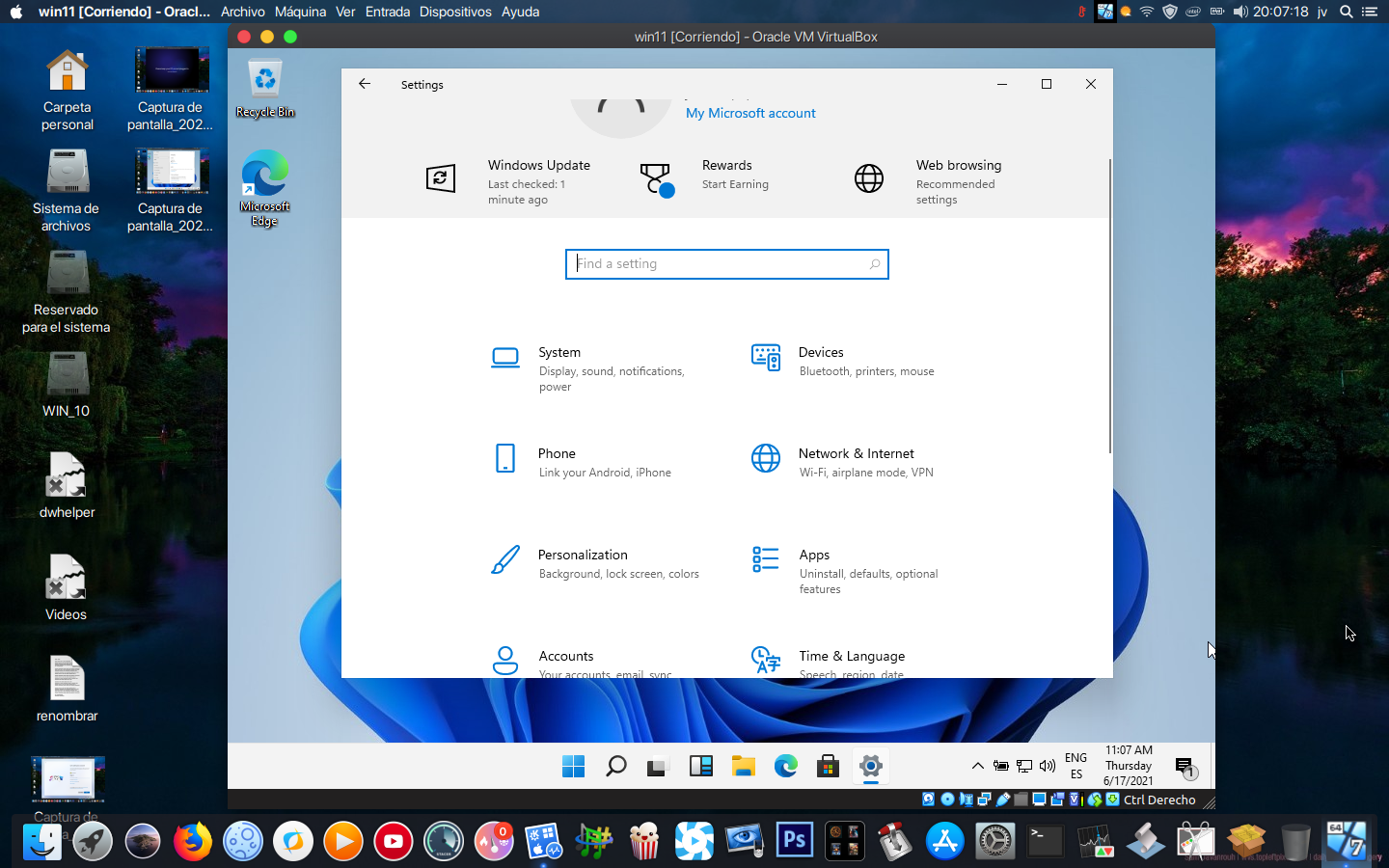Open Web browsing recommended settings tile
This screenshot has height=868, width=1389.
pos(928,181)
